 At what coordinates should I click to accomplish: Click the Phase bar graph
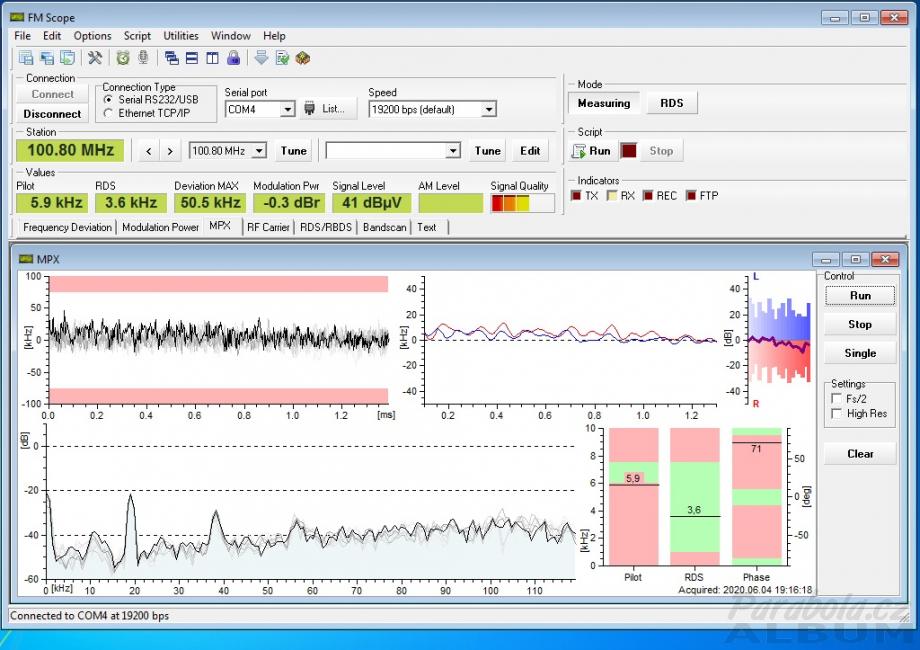[757, 497]
